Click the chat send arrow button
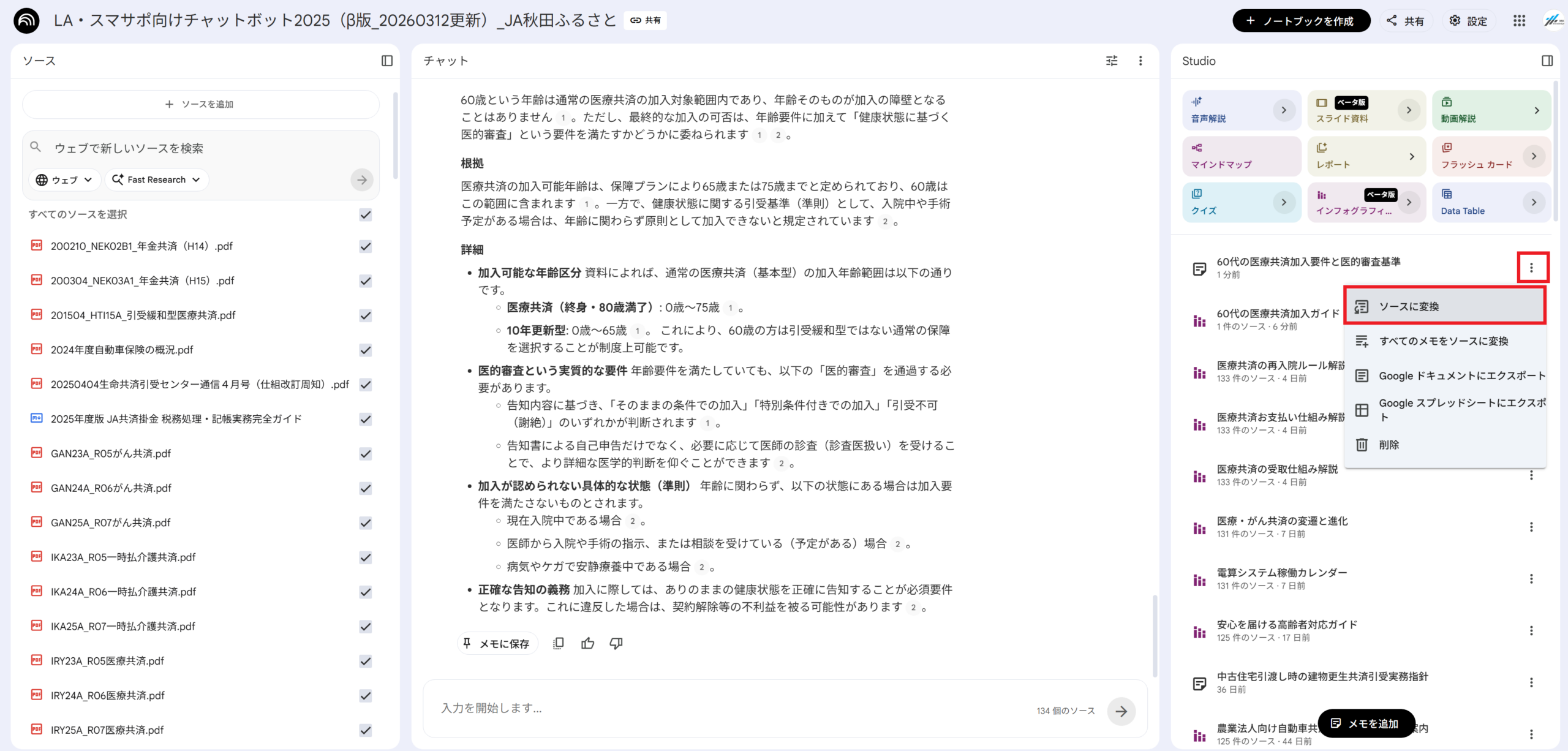The height and width of the screenshot is (751, 1568). click(1121, 711)
